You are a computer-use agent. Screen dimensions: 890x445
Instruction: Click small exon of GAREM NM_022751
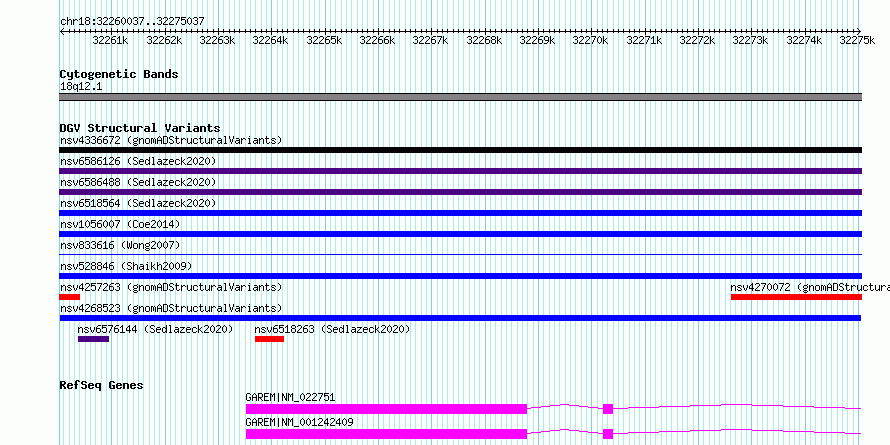click(608, 409)
